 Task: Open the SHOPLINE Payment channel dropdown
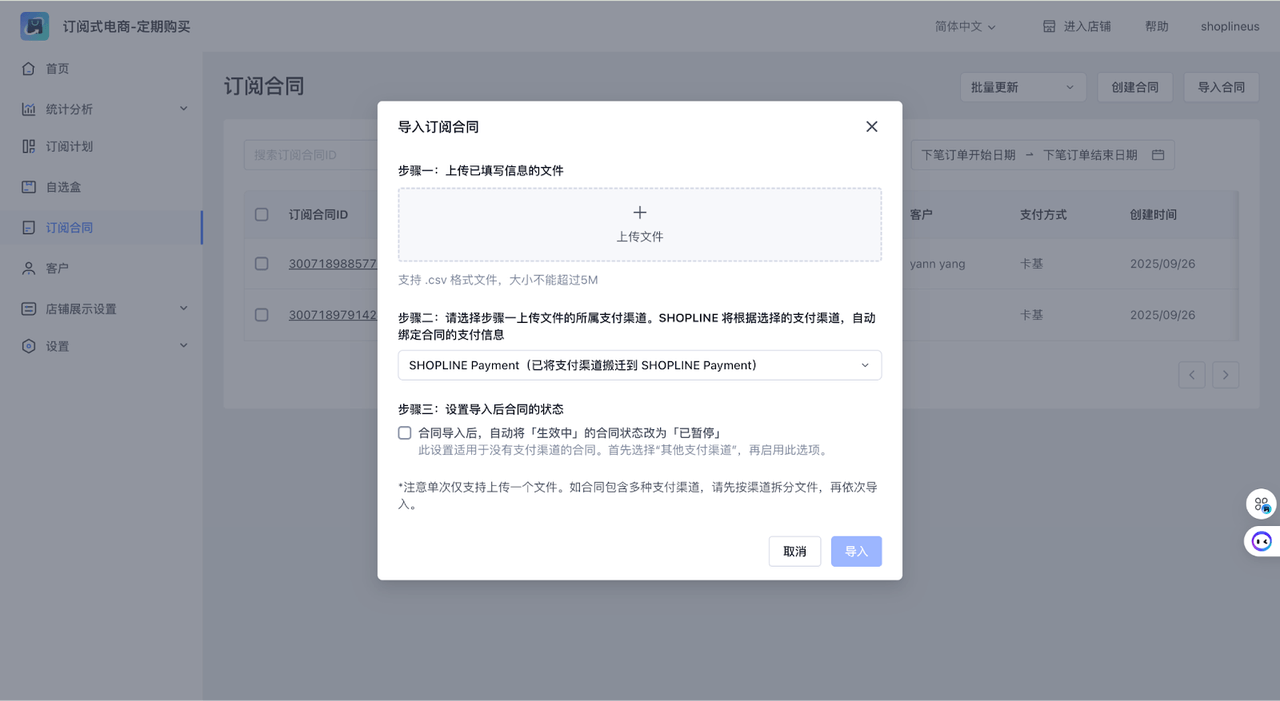point(639,365)
